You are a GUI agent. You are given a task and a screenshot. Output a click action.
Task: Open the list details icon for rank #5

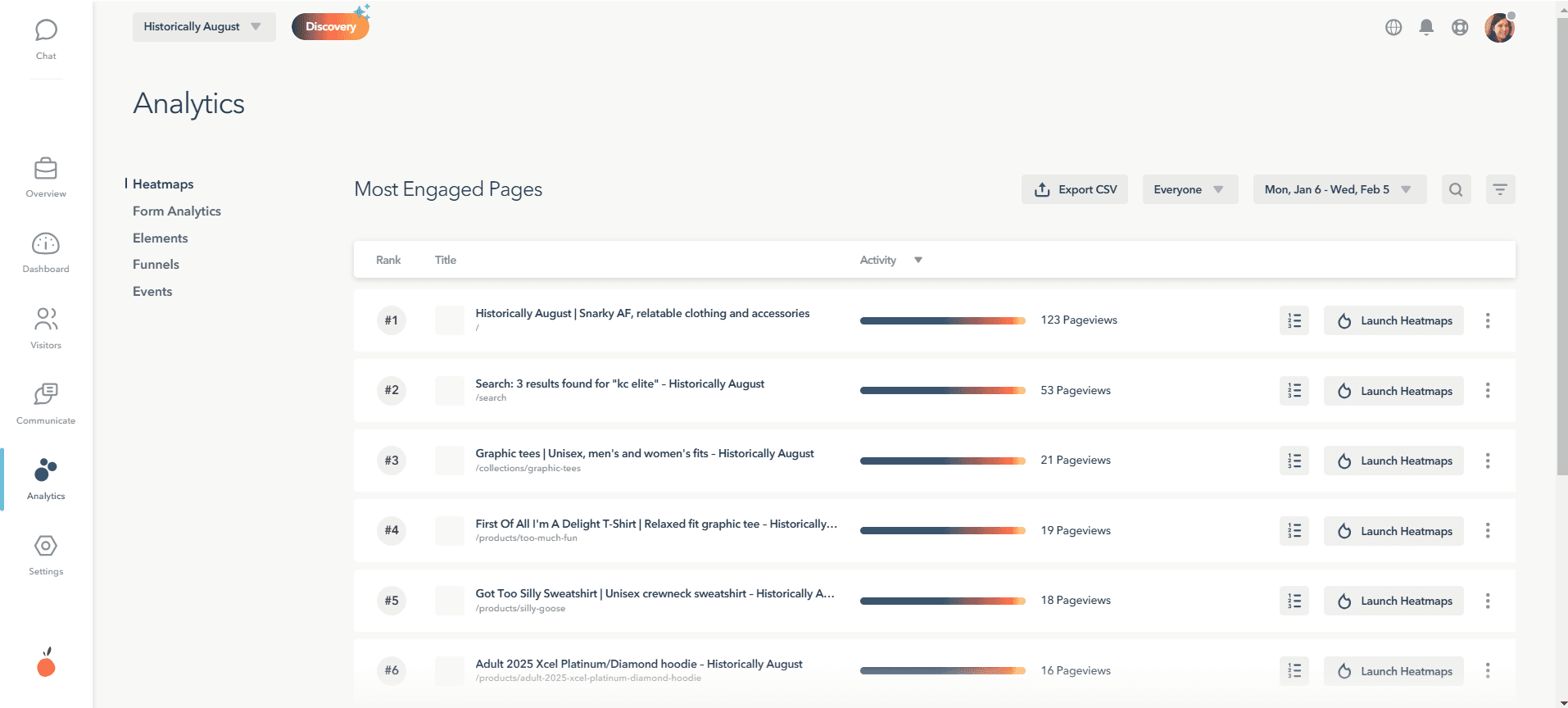click(x=1294, y=601)
